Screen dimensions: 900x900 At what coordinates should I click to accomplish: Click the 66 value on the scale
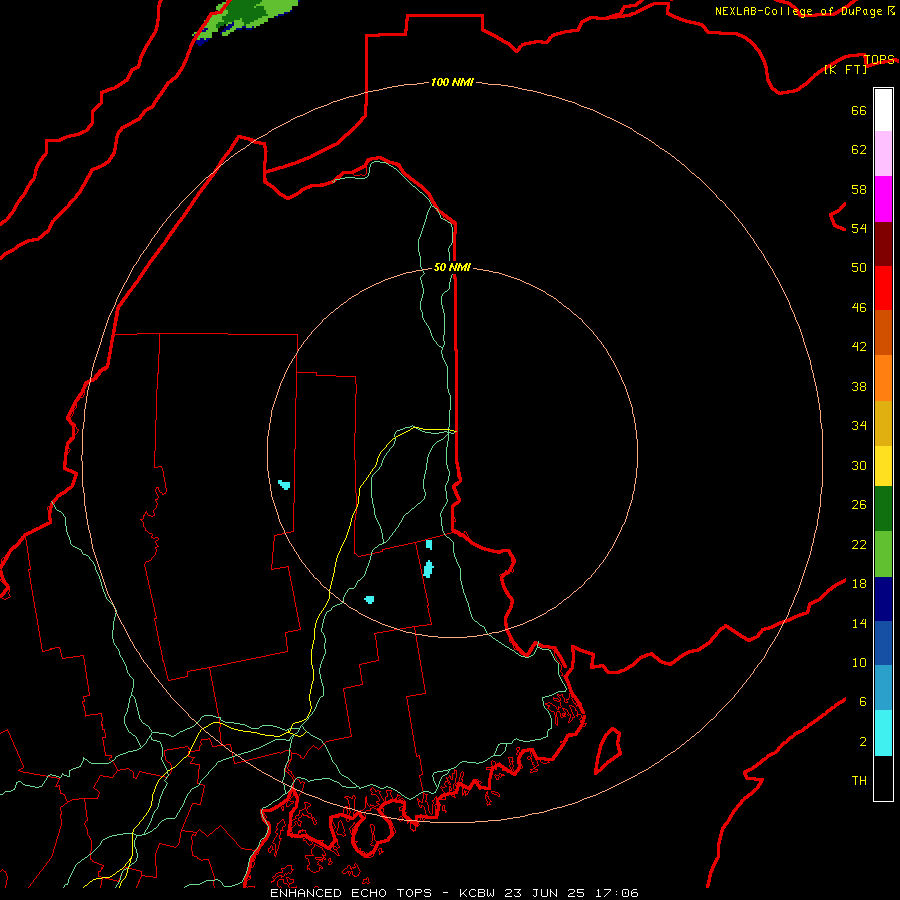859,111
